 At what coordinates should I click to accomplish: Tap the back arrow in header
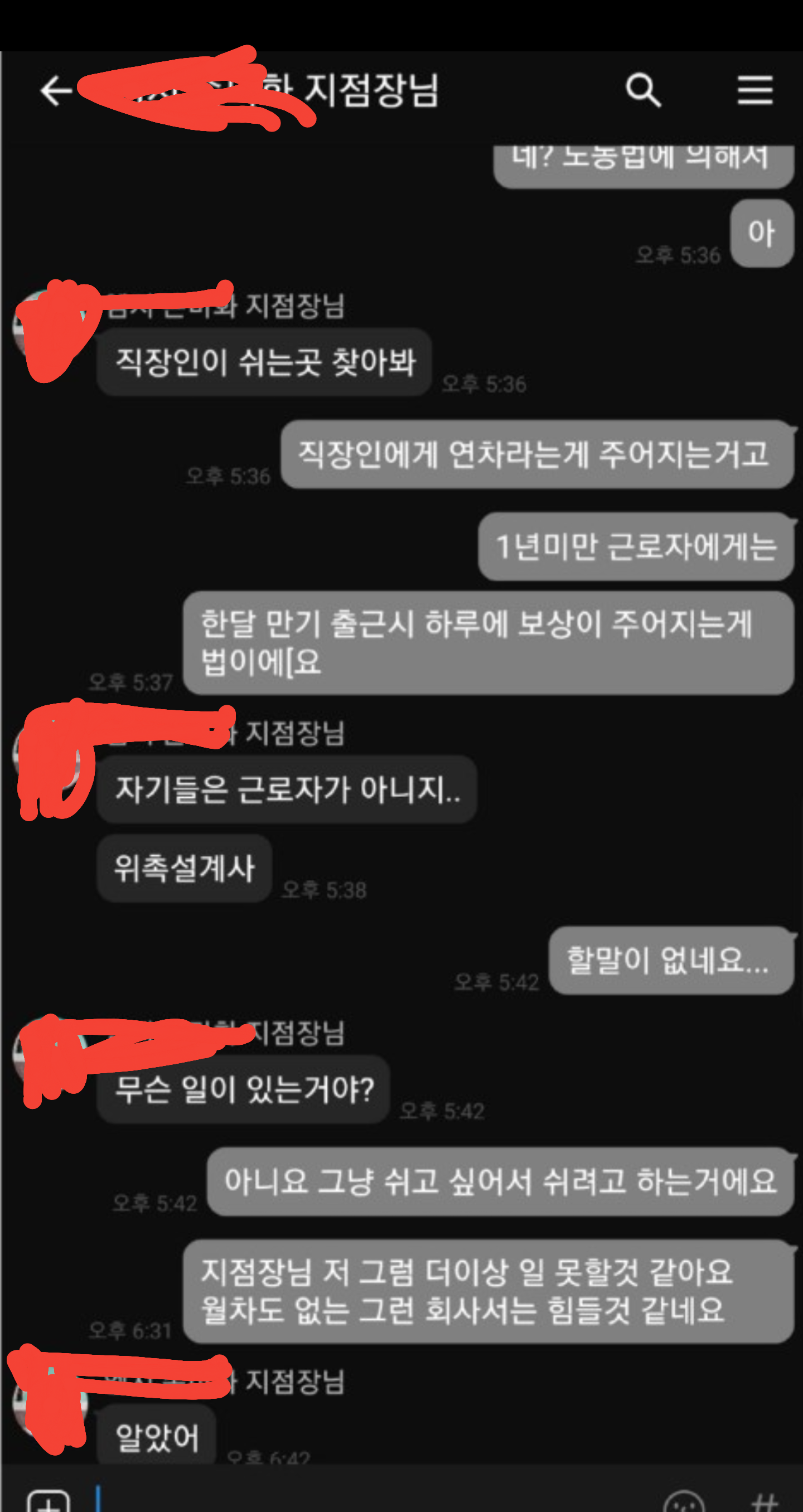tap(56, 91)
